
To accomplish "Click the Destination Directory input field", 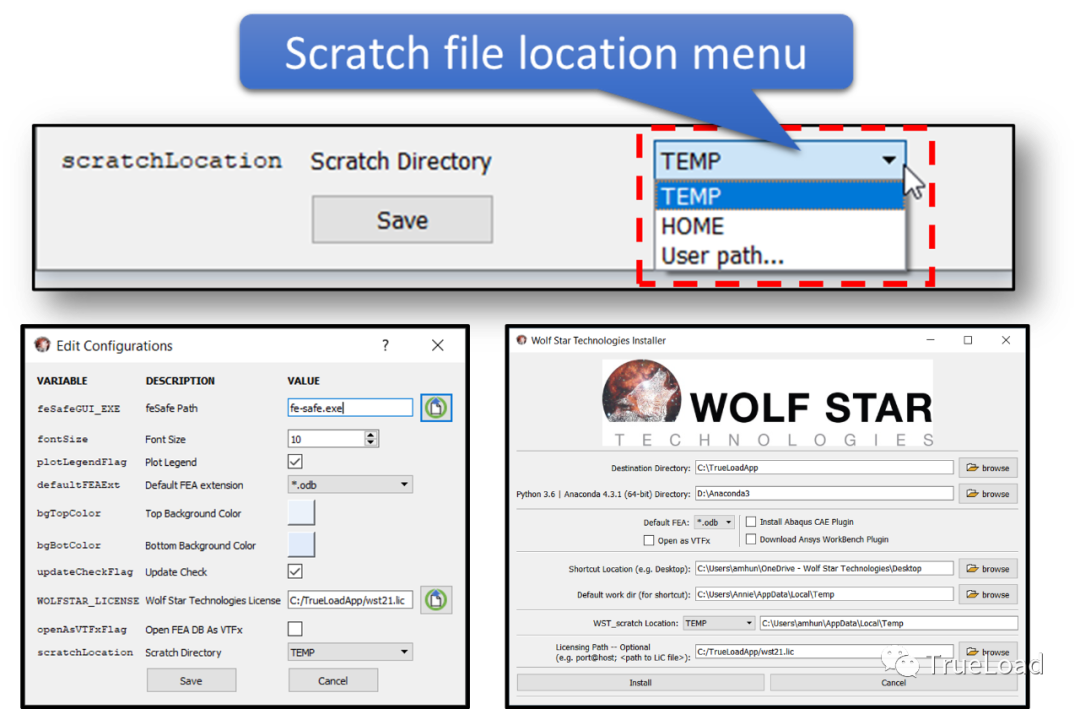I will 824,467.
